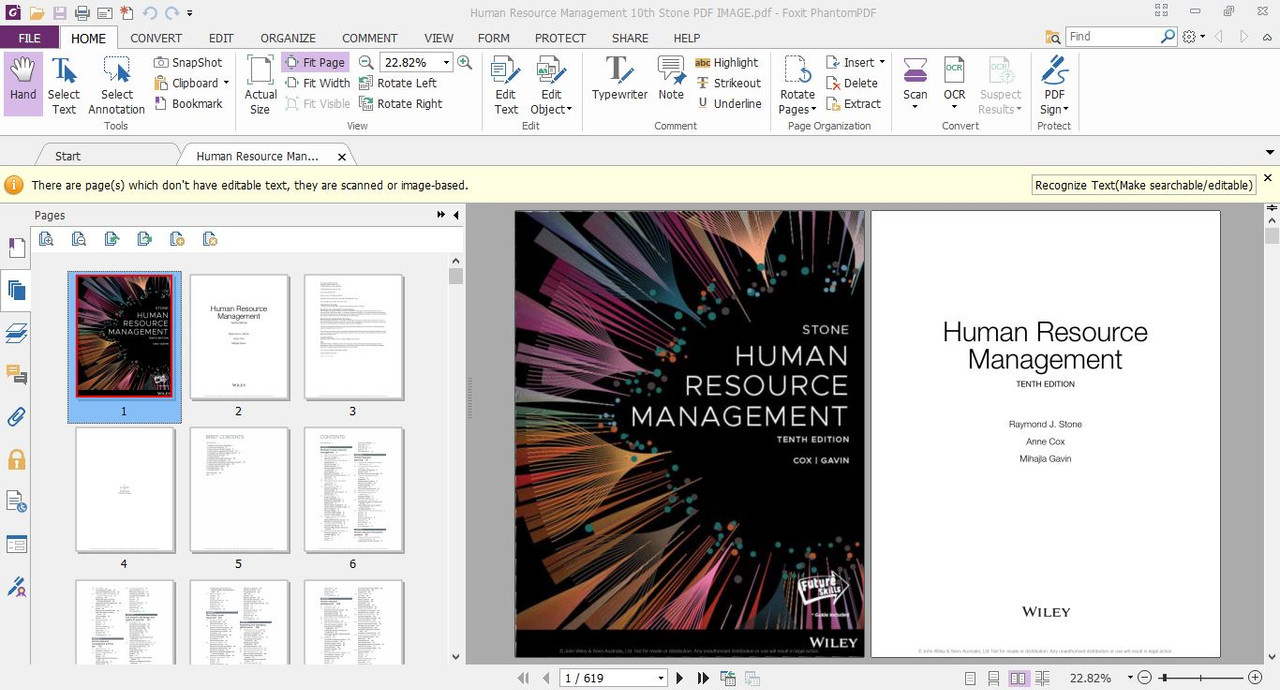Open the FILE menu
1280x690 pixels.
coord(30,38)
